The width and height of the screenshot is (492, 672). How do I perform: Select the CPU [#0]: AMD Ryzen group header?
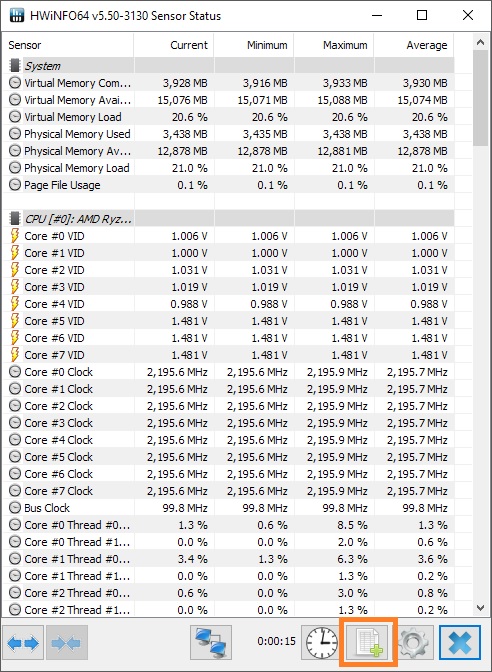(x=228, y=219)
